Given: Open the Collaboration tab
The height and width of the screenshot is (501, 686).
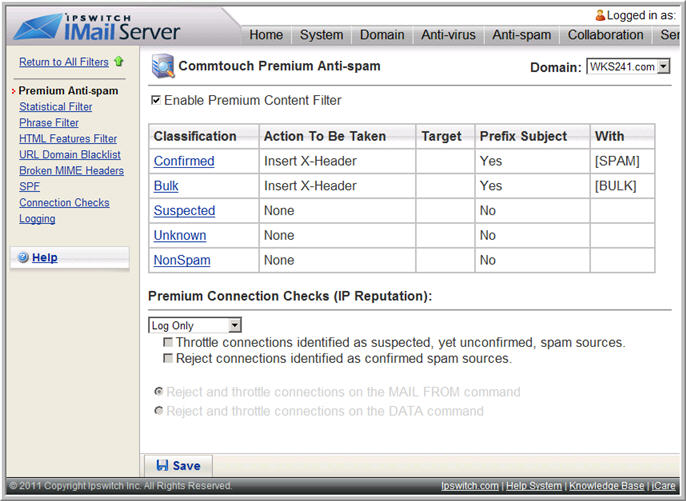Looking at the screenshot, I should tap(606, 35).
